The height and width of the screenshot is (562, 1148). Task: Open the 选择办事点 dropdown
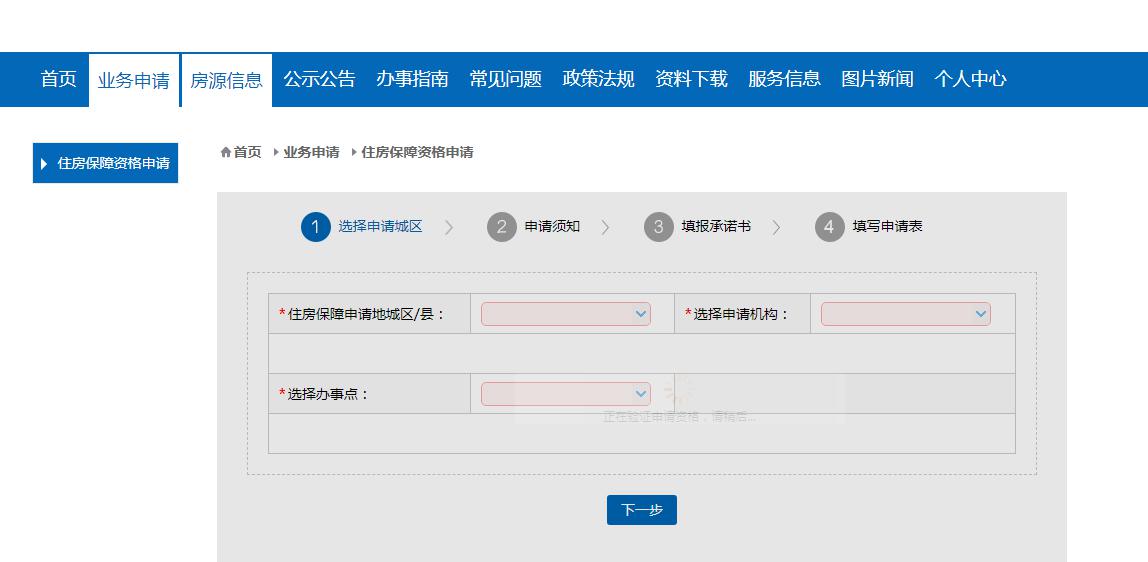[x=565, y=394]
